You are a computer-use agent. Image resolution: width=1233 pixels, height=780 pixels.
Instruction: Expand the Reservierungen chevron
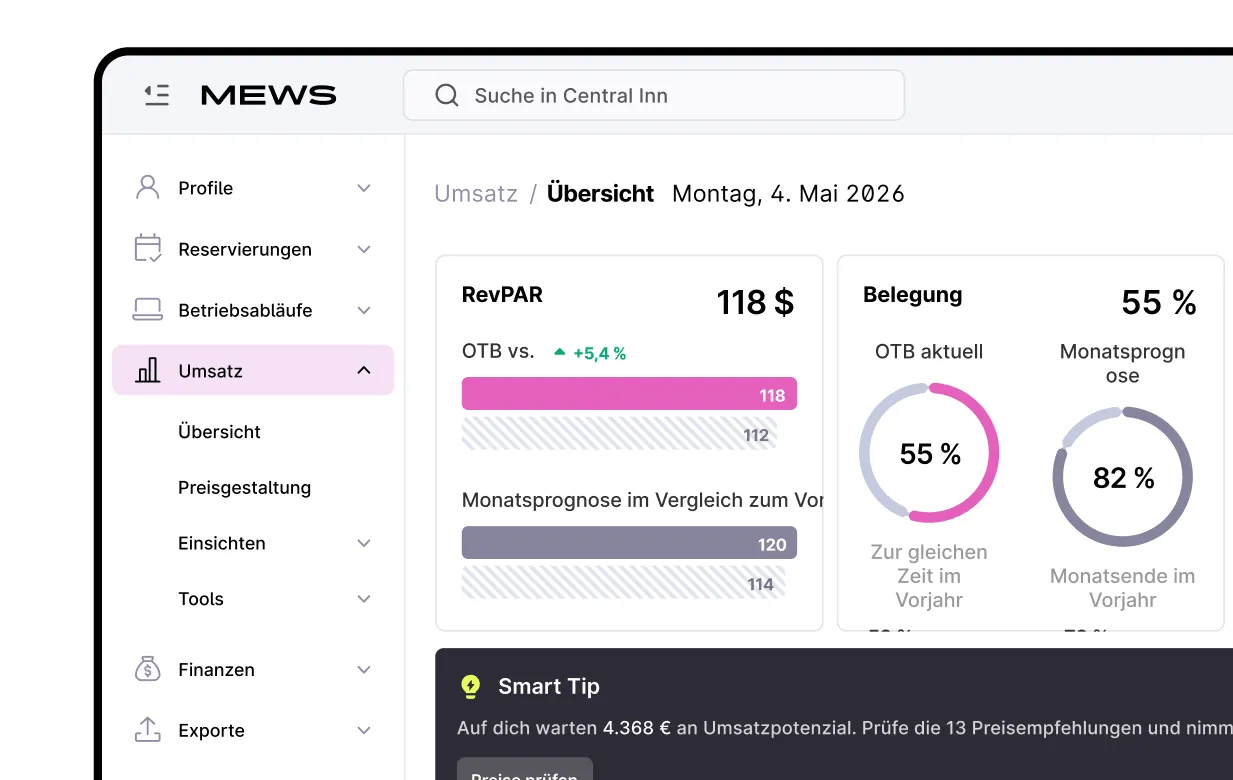coord(364,249)
